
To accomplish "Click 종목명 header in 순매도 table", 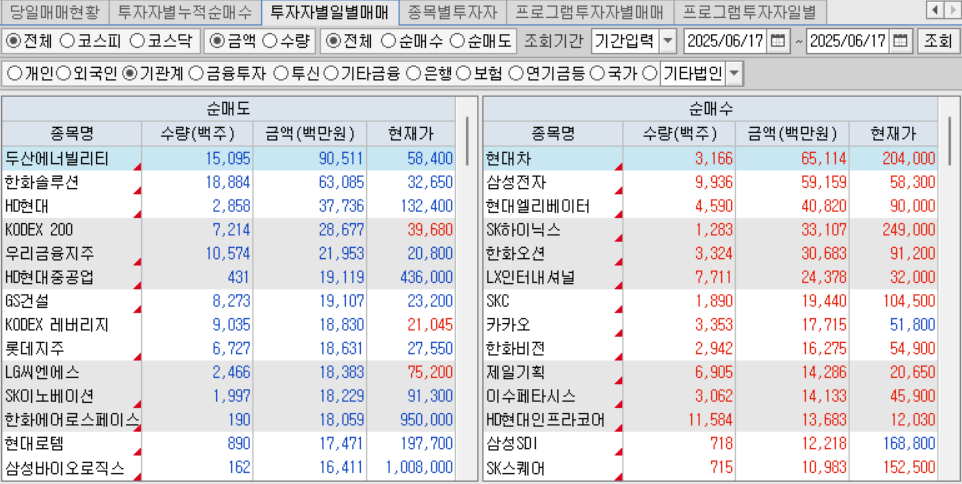I will (72, 134).
